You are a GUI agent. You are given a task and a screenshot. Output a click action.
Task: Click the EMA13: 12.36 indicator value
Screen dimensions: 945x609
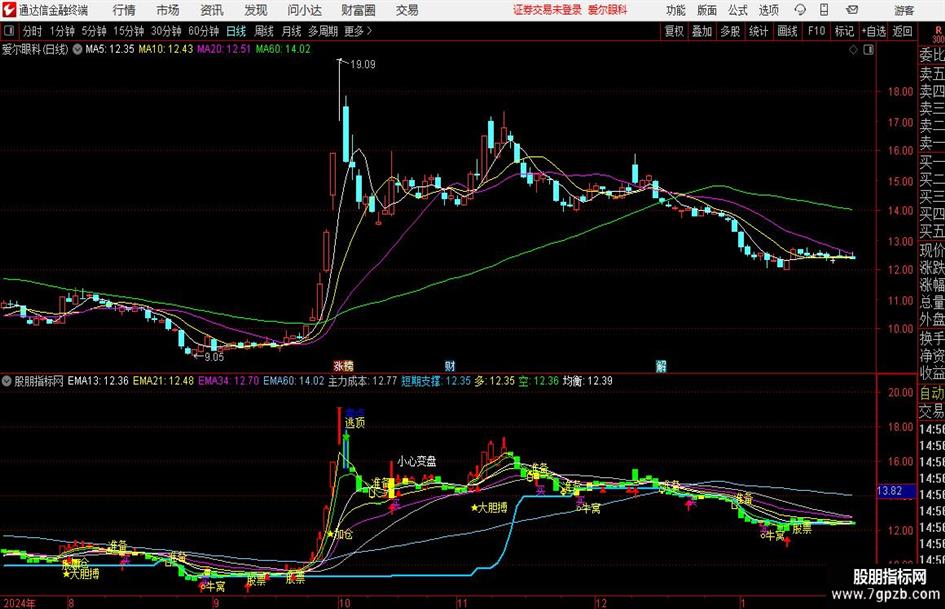[98, 381]
